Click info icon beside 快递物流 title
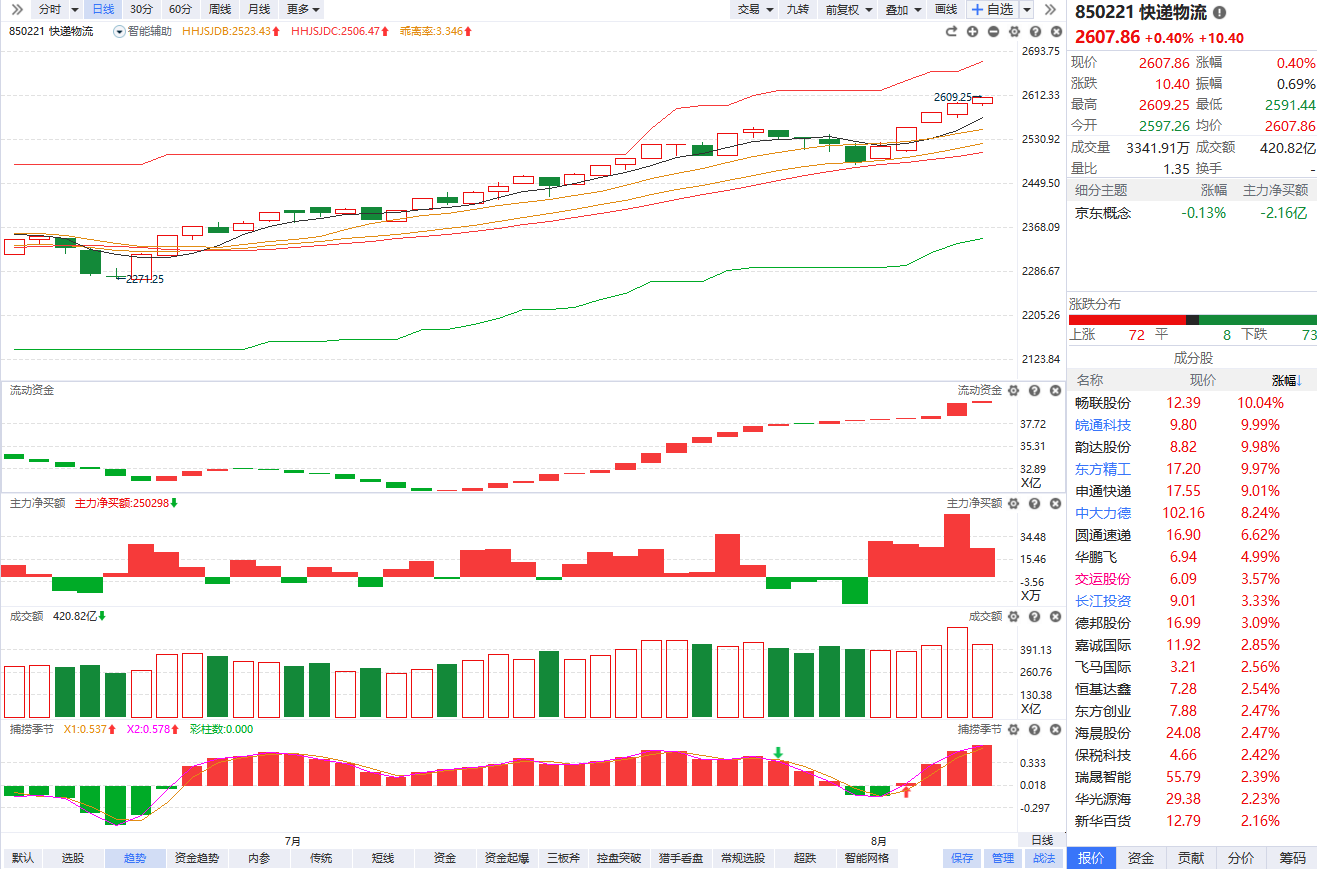 1219,13
